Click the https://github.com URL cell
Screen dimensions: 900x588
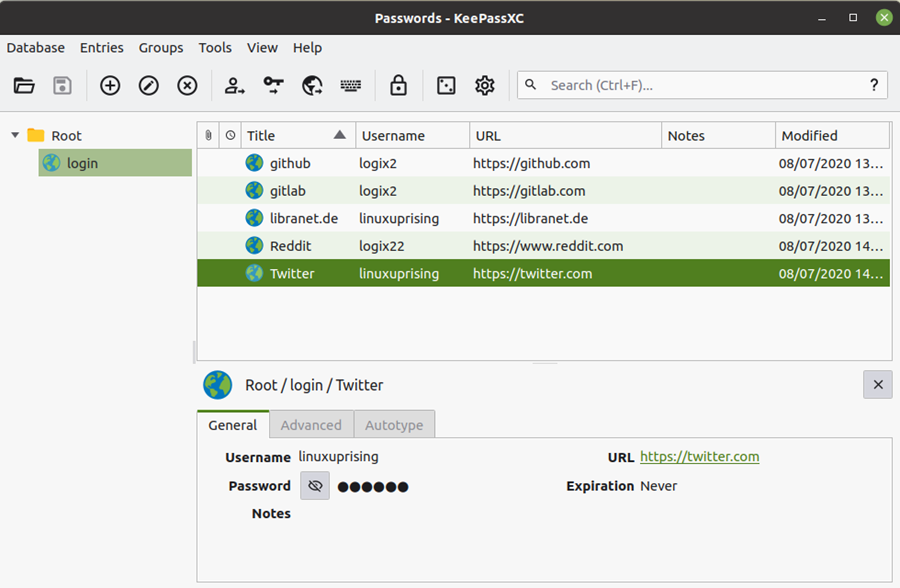(532, 163)
